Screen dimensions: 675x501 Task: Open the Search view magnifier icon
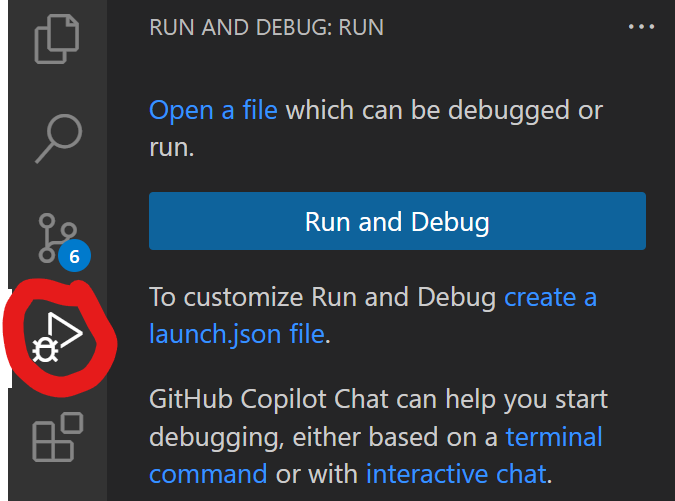58,137
